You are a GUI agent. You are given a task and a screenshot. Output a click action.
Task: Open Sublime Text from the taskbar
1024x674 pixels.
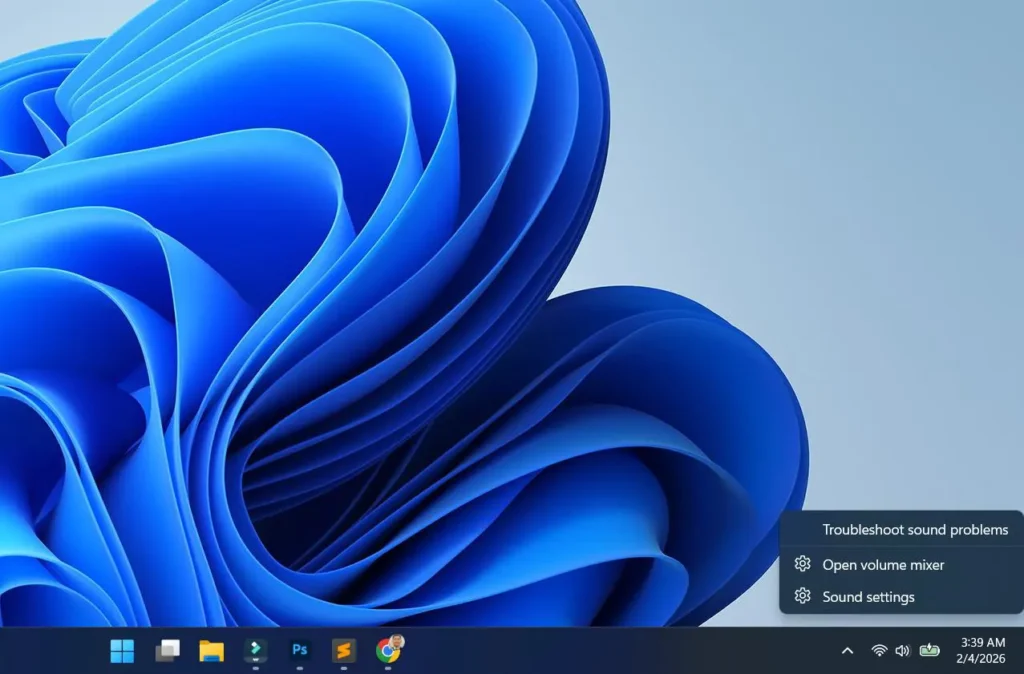(343, 650)
